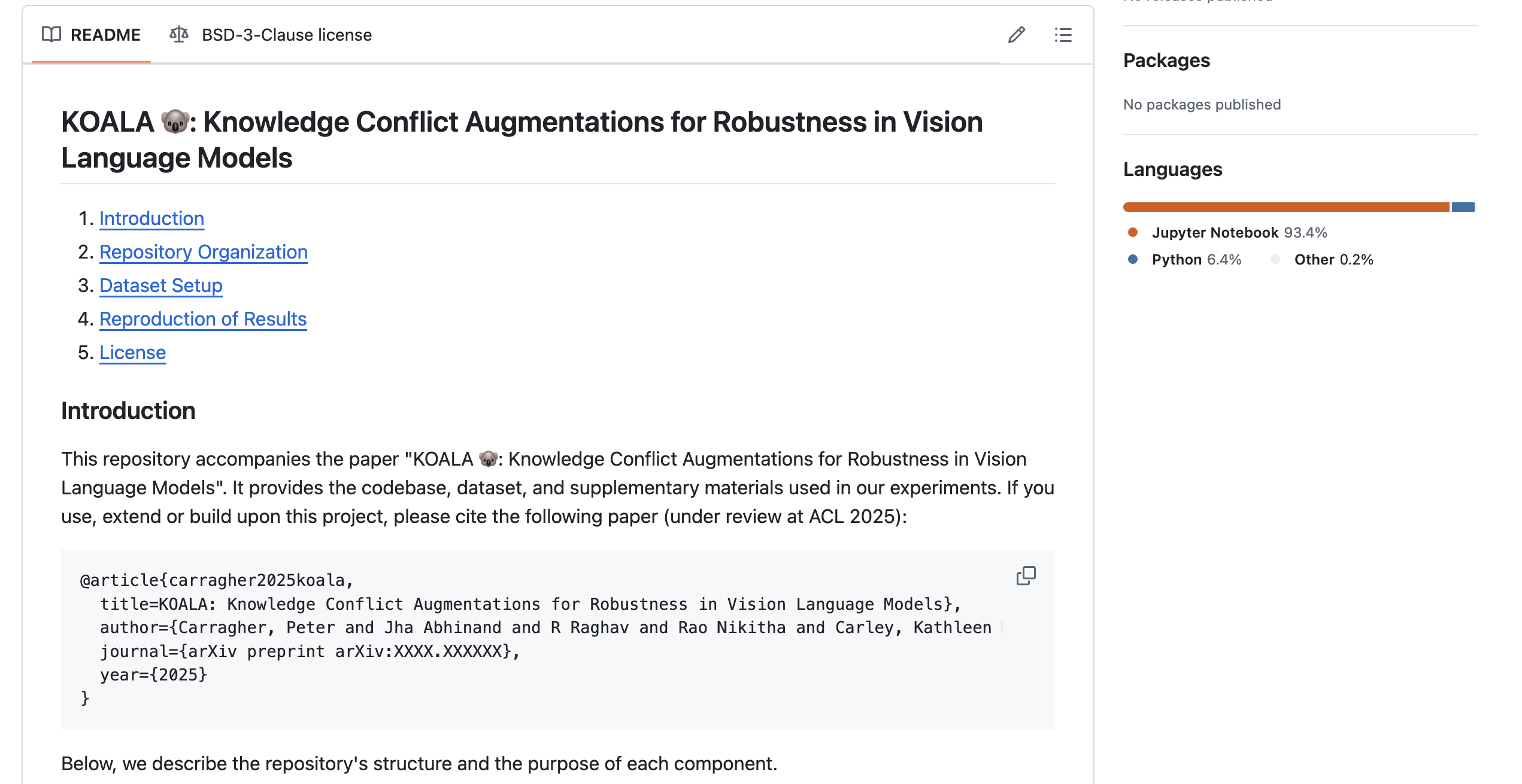Click the book icon beside README

point(51,35)
